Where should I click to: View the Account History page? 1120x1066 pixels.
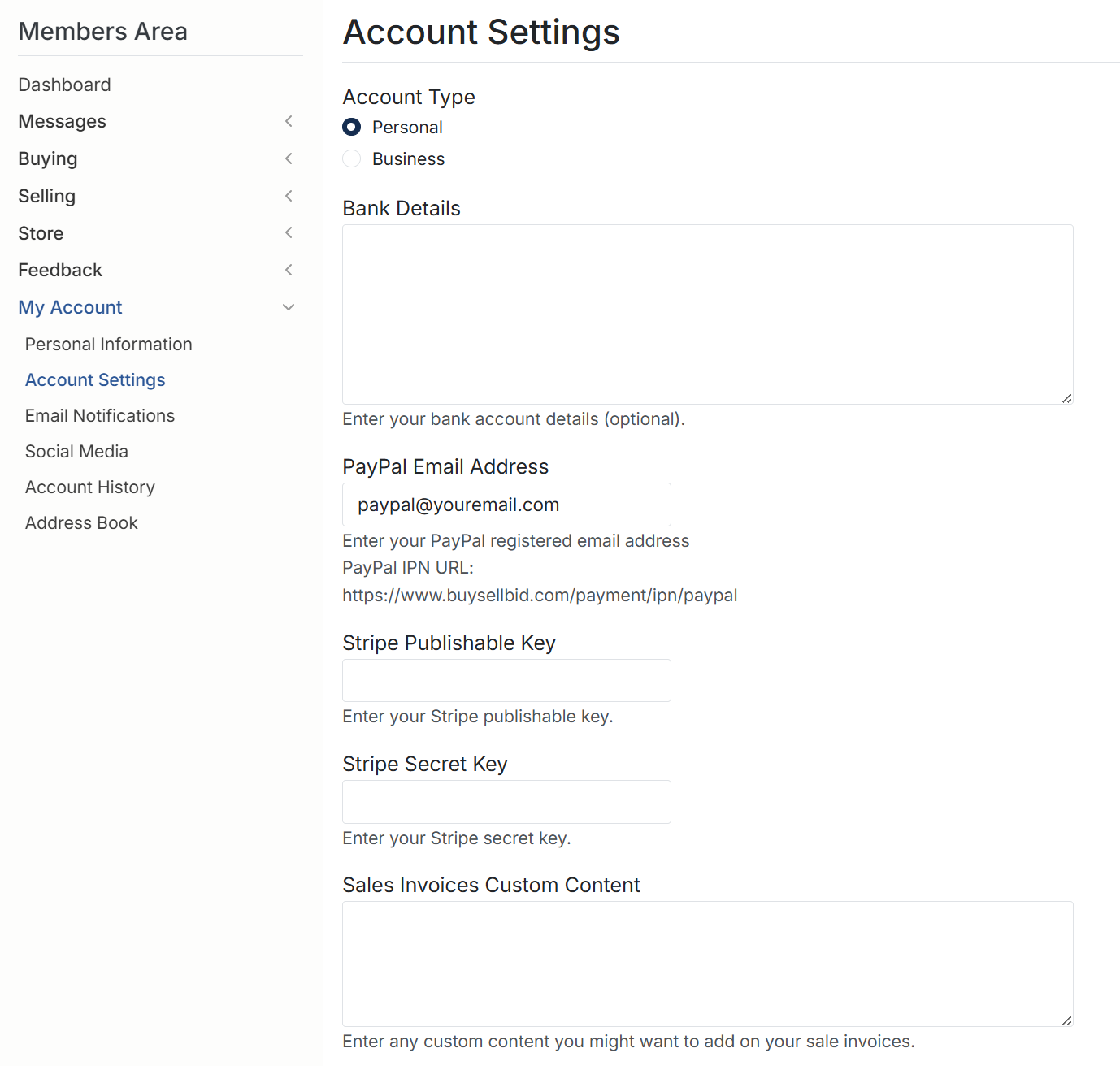[89, 487]
